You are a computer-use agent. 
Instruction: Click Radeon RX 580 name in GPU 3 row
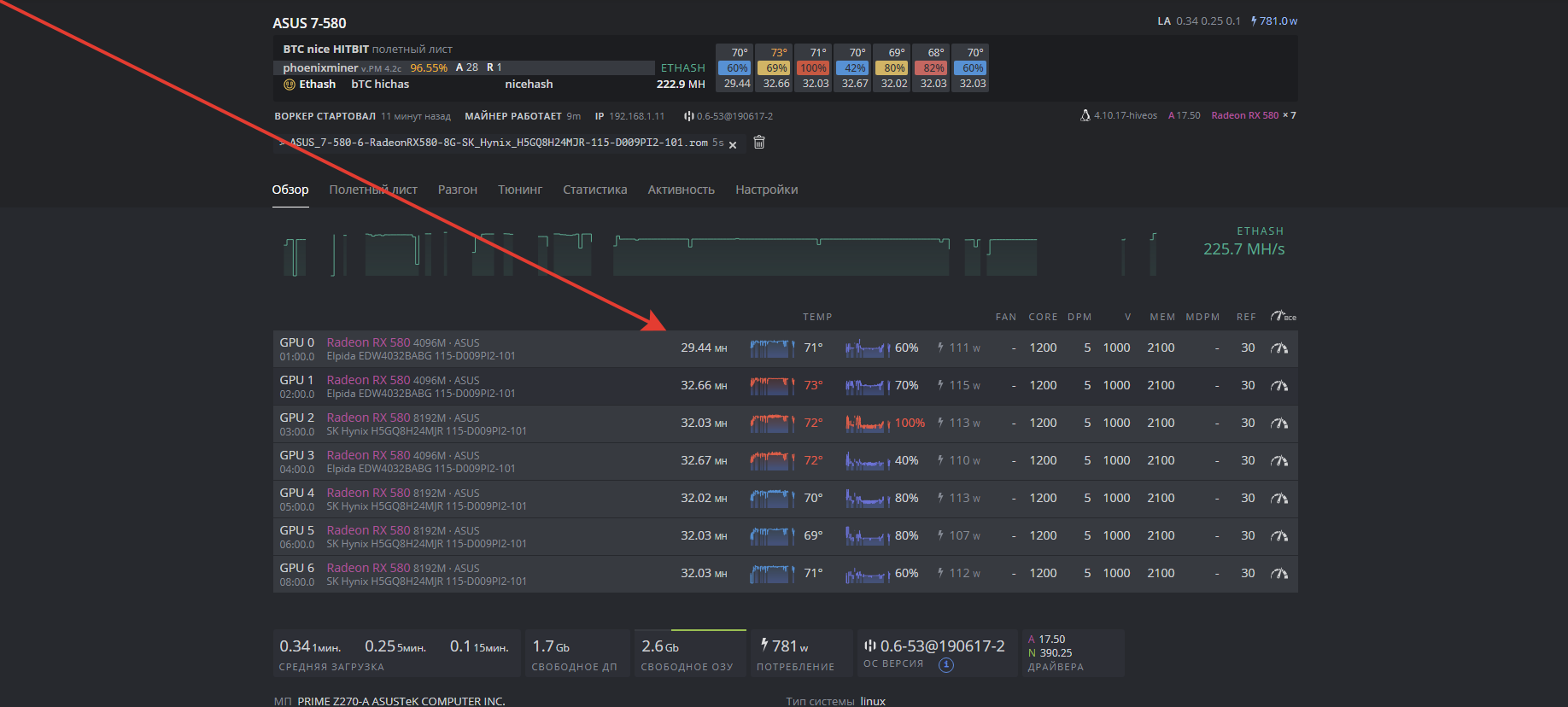click(x=368, y=455)
